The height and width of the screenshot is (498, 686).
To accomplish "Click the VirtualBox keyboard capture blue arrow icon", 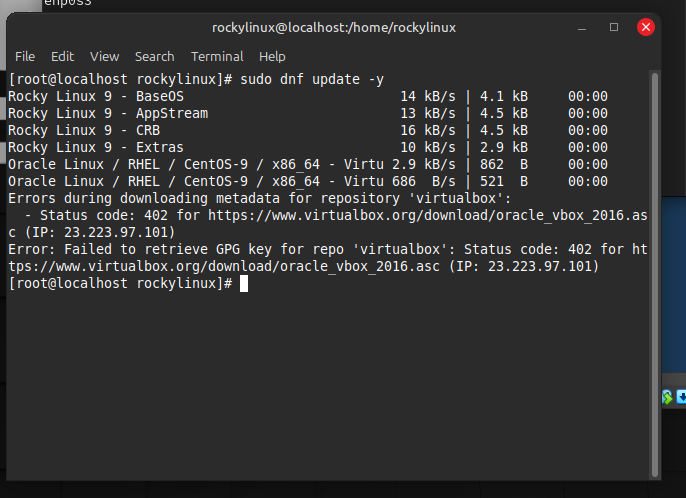I will (x=681, y=397).
